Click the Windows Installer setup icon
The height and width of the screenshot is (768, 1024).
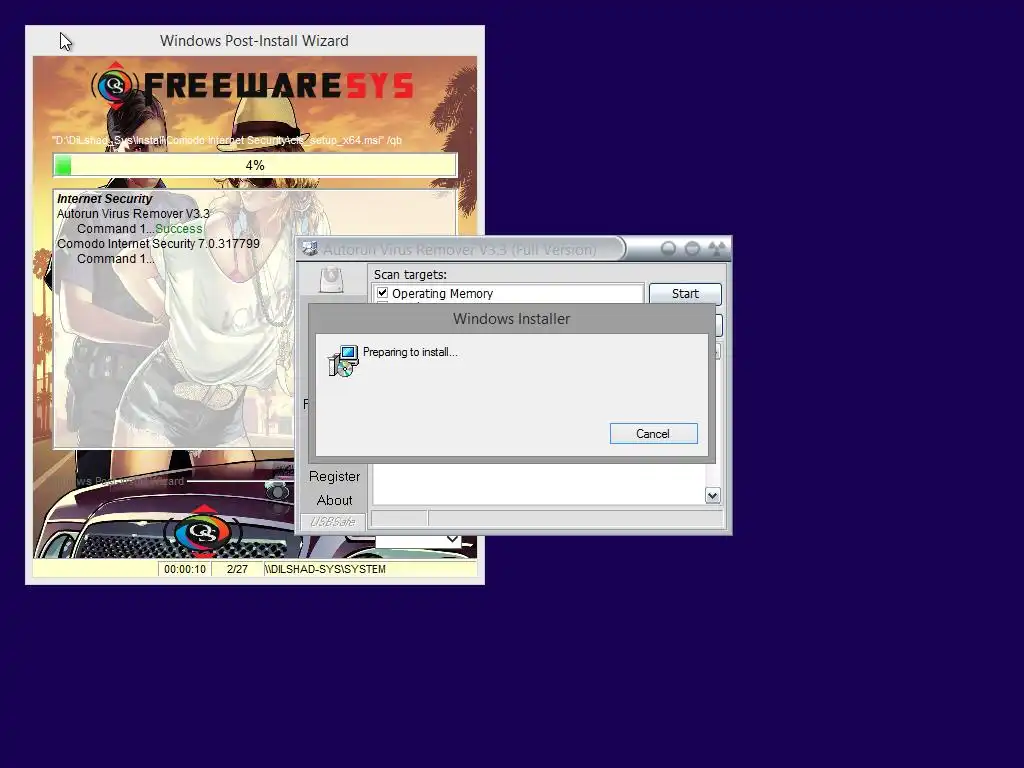(343, 360)
